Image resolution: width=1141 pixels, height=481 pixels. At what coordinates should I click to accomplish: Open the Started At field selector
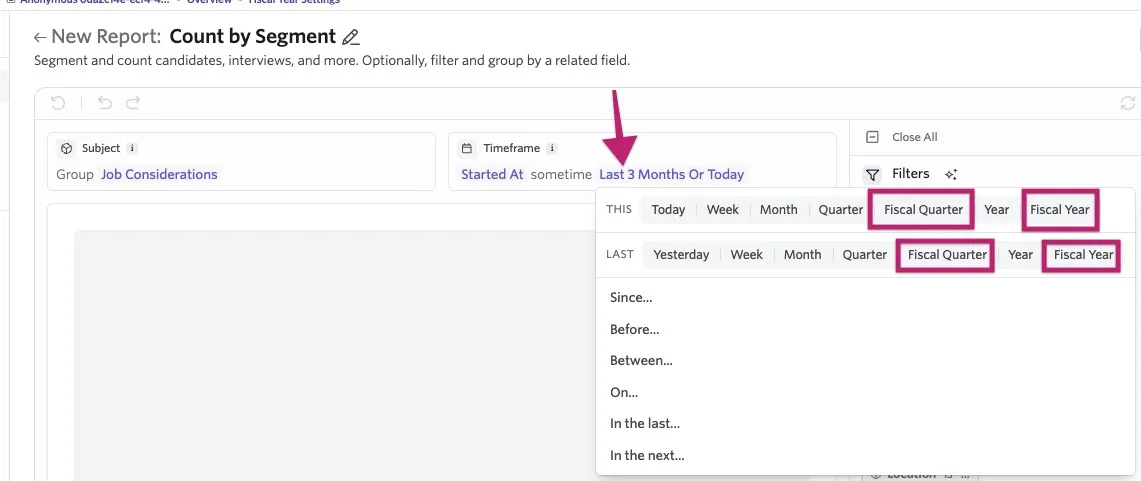[x=492, y=175]
